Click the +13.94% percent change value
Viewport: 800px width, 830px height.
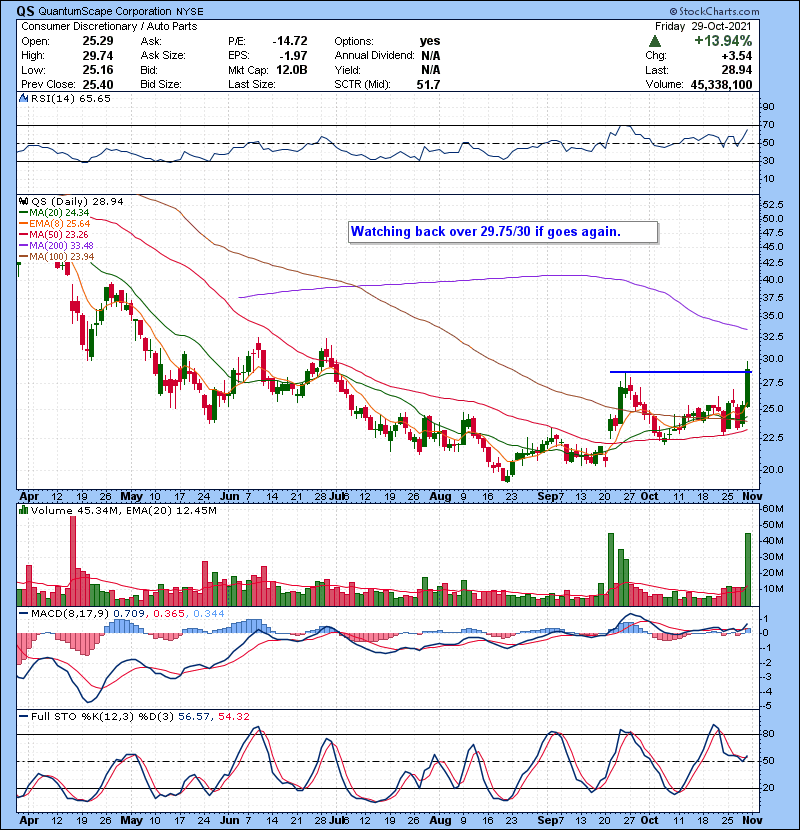[723, 41]
